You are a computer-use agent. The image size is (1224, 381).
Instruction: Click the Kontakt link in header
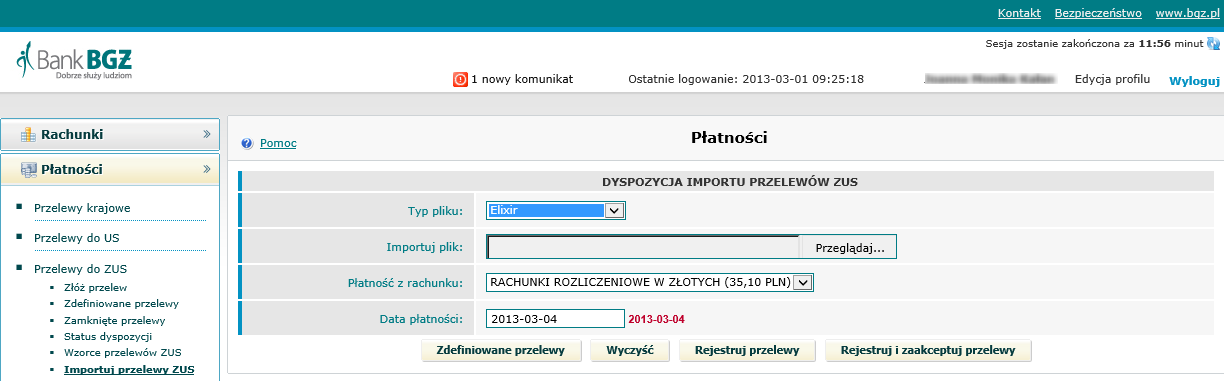click(x=1020, y=13)
